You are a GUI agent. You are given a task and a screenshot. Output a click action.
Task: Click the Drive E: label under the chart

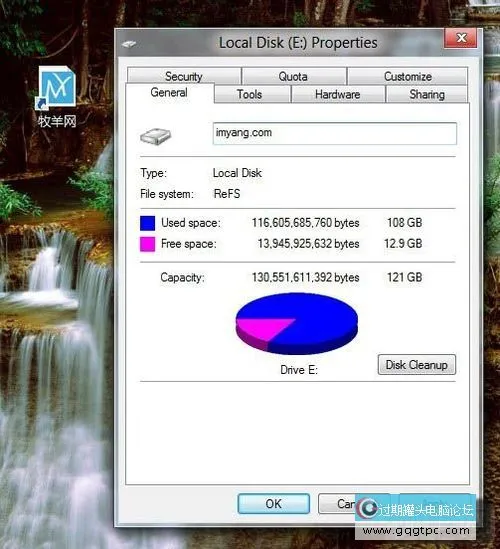click(x=299, y=370)
